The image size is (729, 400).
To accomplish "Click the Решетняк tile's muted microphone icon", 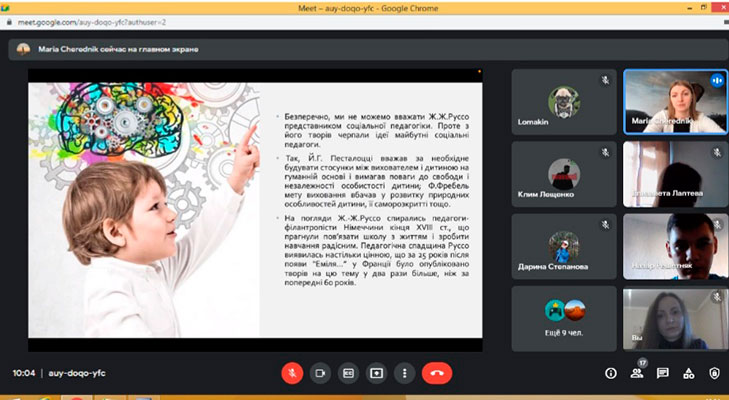I will 717,225.
